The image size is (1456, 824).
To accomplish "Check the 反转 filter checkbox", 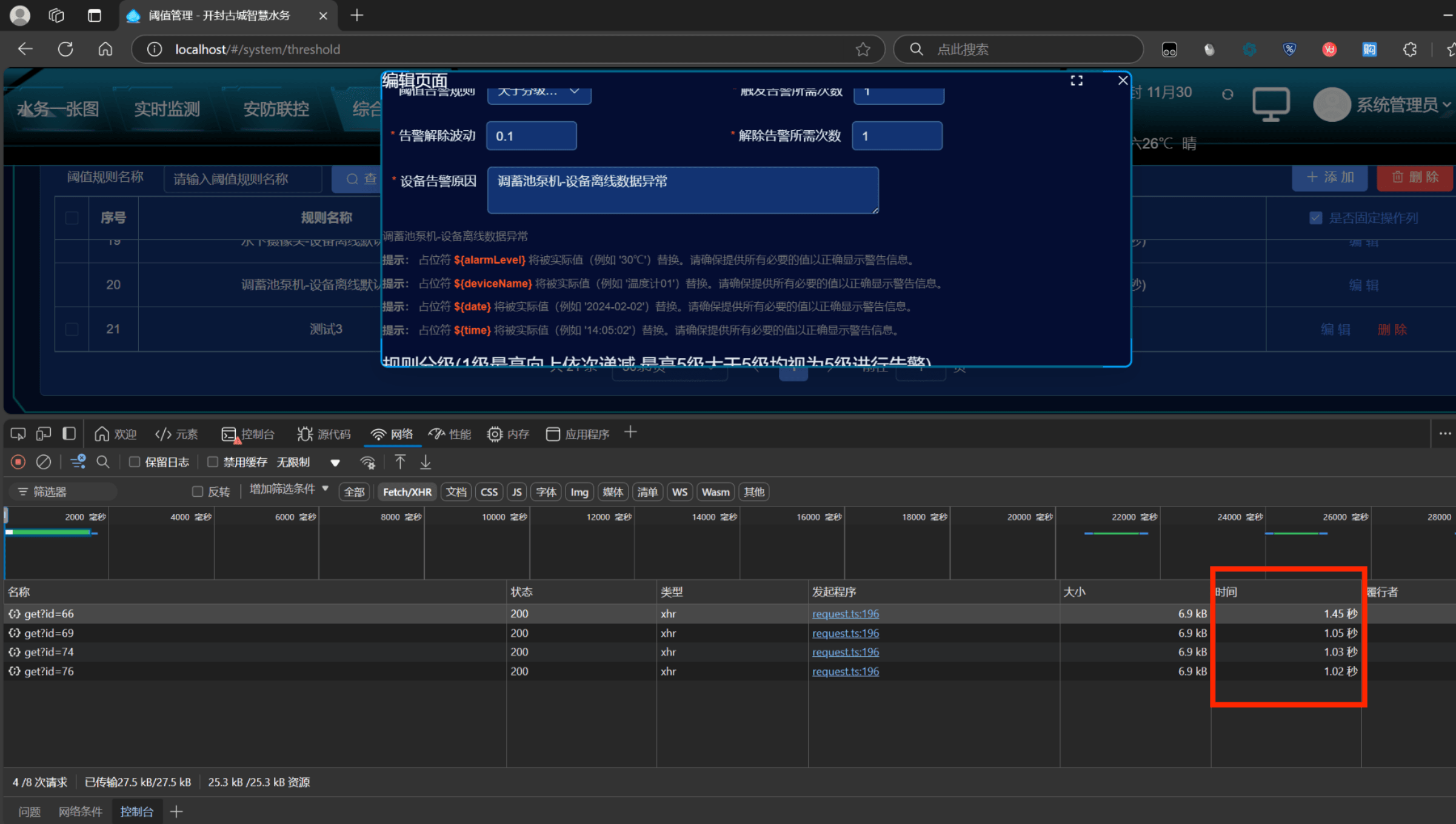I will [x=198, y=491].
